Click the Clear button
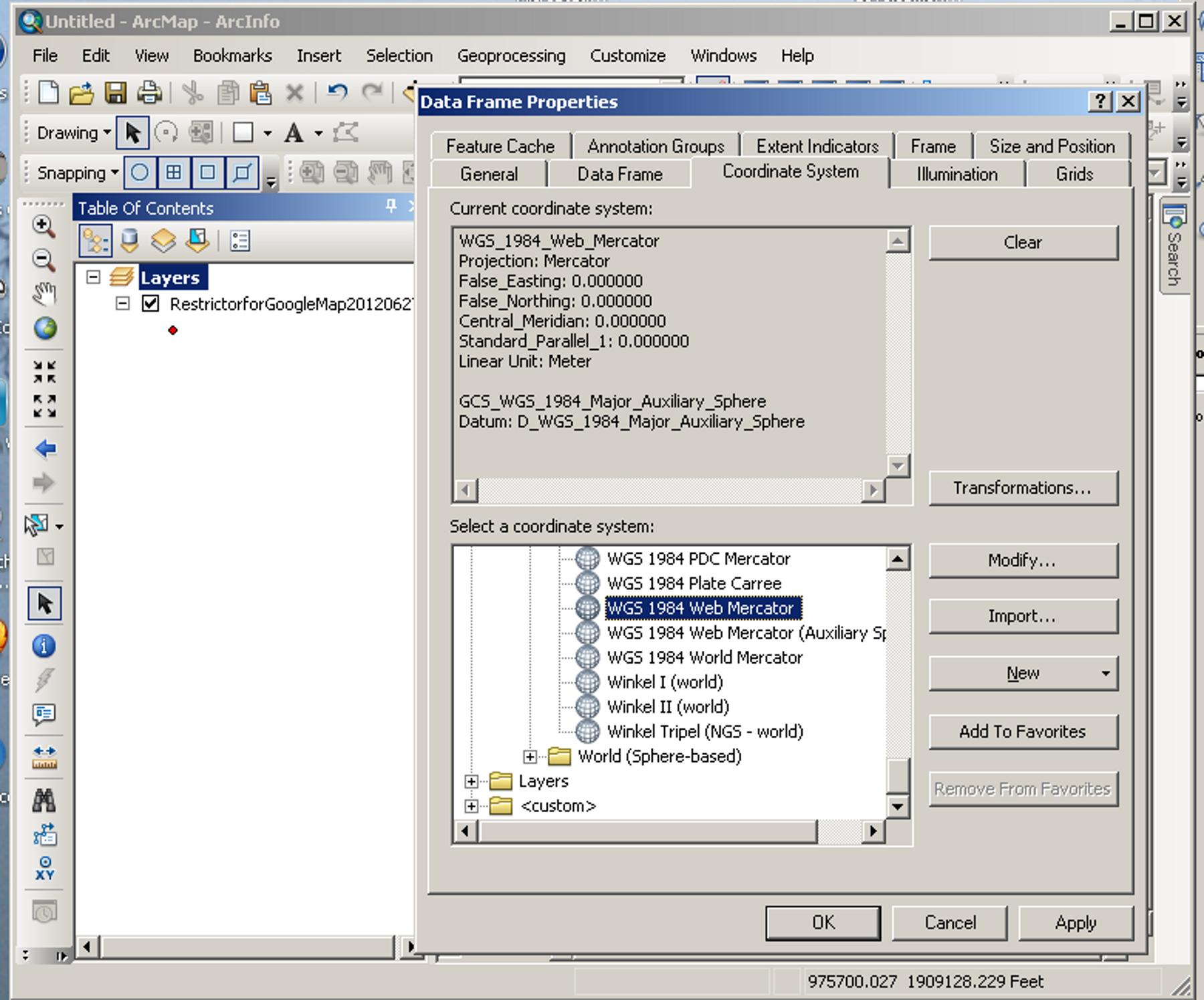The width and height of the screenshot is (1204, 1000). (1023, 242)
